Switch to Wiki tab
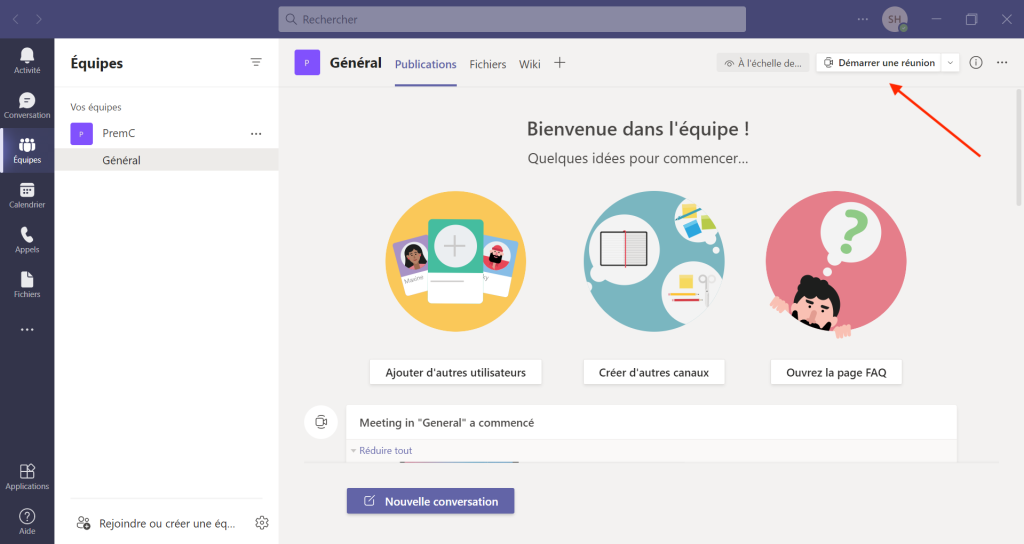This screenshot has width=1024, height=544. tap(530, 64)
